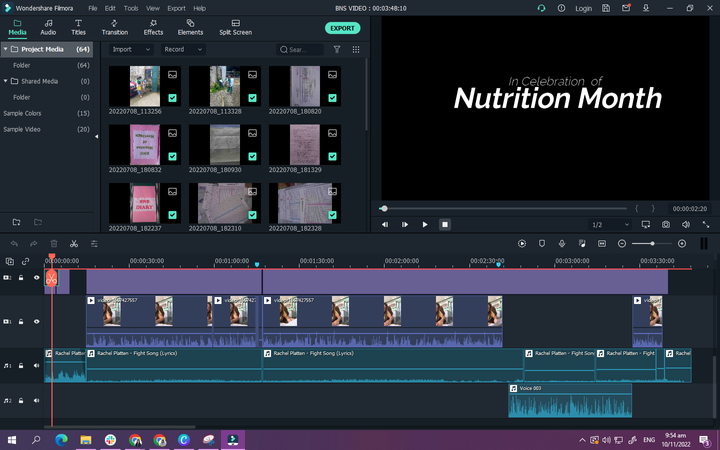Screen dimensions: 720x450
Task: Collapse the Shared Media tree
Action: click(x=6, y=81)
